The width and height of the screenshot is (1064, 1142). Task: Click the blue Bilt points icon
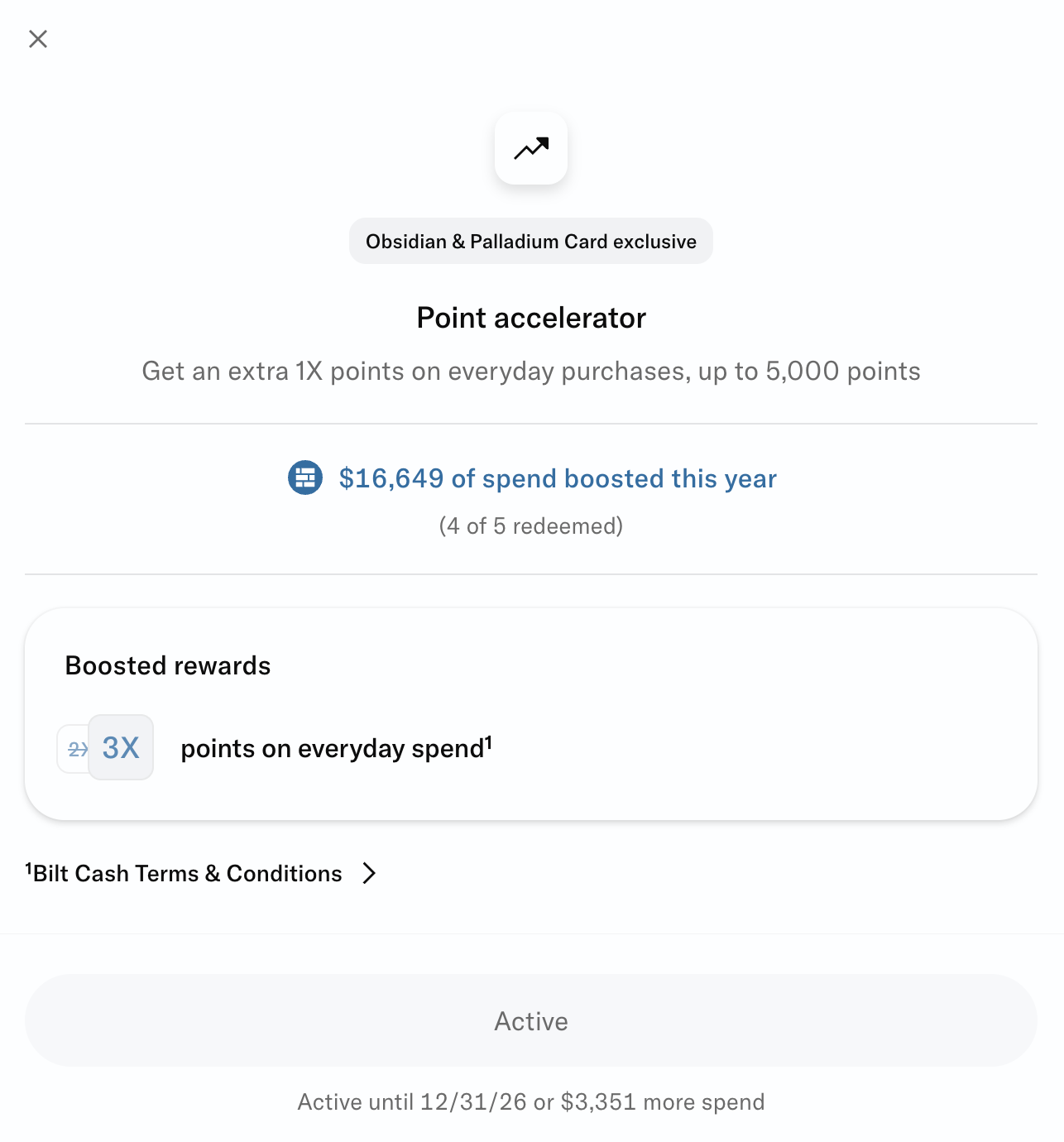[x=305, y=477]
